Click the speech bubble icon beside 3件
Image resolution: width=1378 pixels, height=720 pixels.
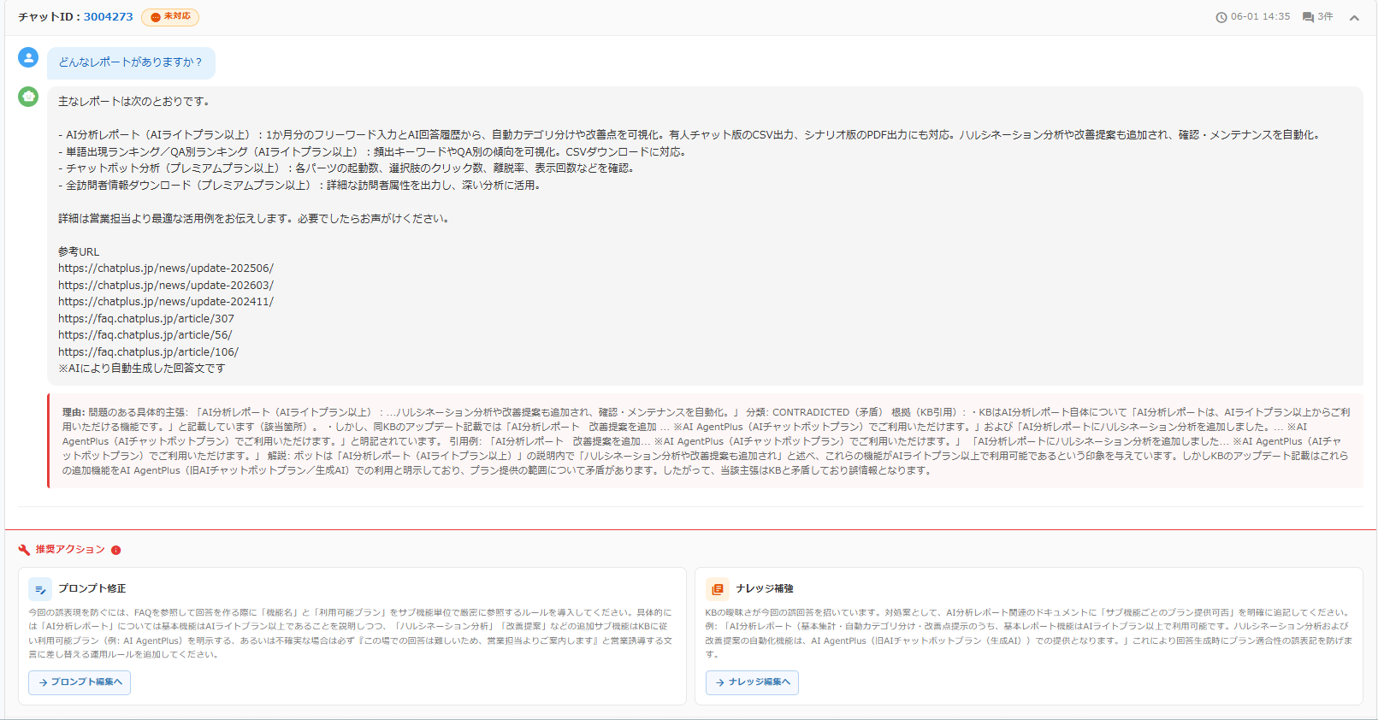tap(1308, 17)
